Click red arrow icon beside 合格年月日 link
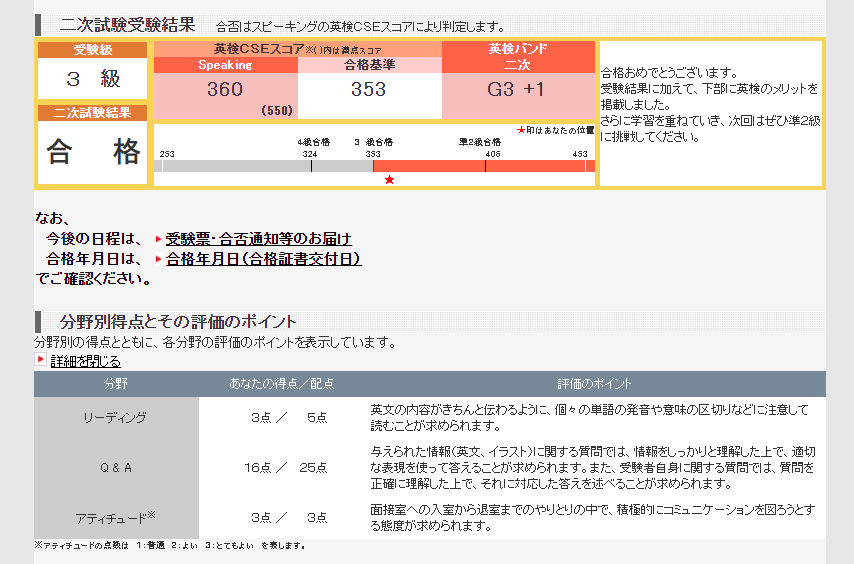Screen dimensions: 854x564 [158, 259]
